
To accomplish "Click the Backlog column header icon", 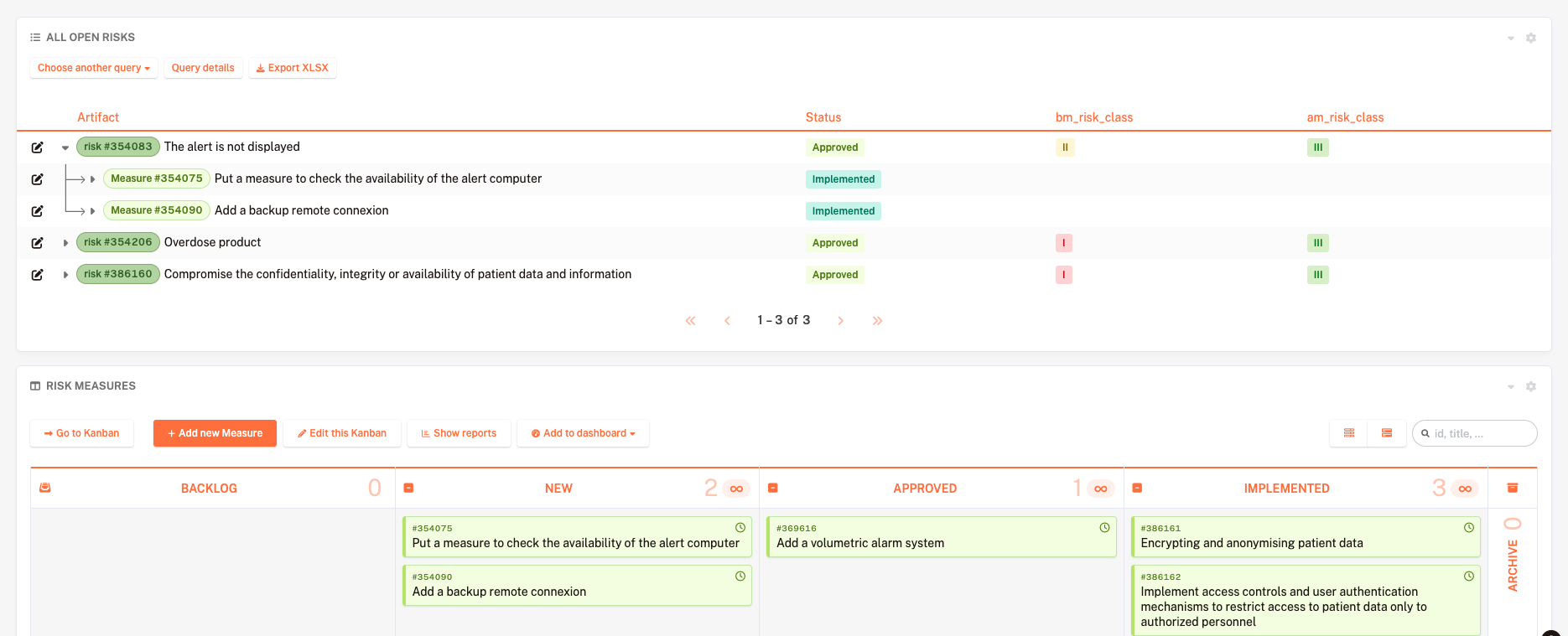I will (45, 488).
